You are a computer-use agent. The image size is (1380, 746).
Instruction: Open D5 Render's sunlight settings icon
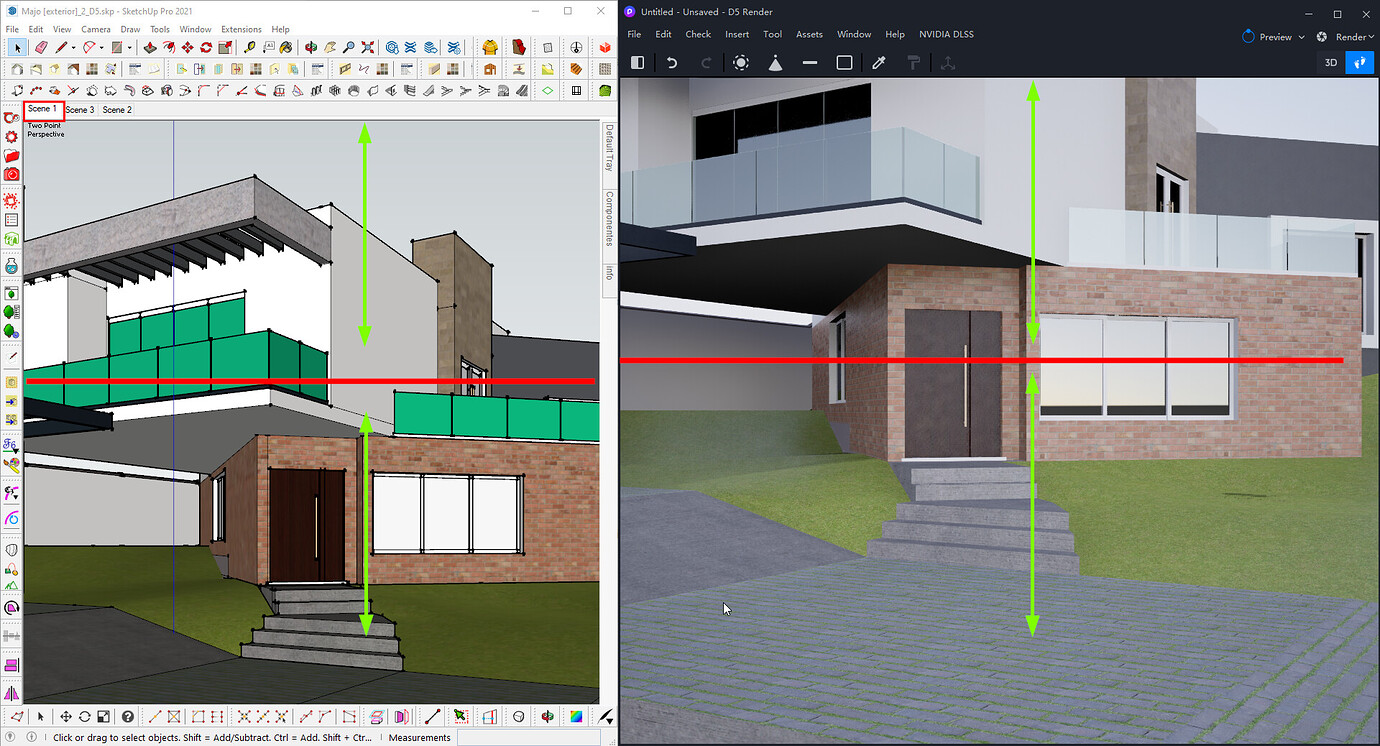742,62
